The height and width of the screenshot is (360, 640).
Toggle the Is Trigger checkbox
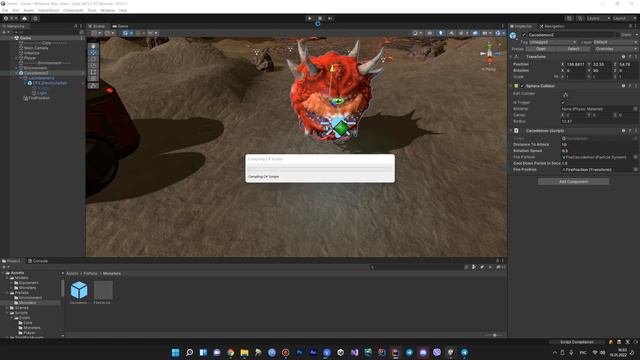click(564, 102)
